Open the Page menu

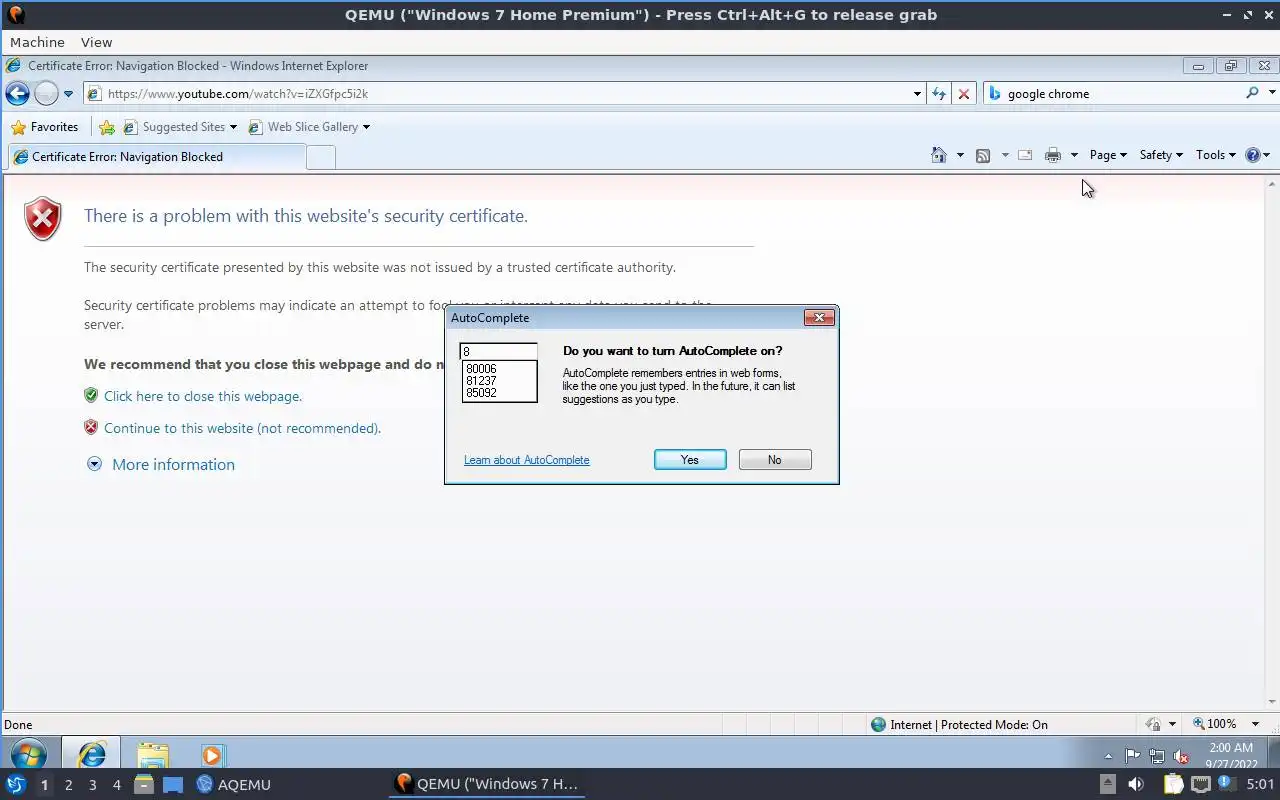point(1108,155)
